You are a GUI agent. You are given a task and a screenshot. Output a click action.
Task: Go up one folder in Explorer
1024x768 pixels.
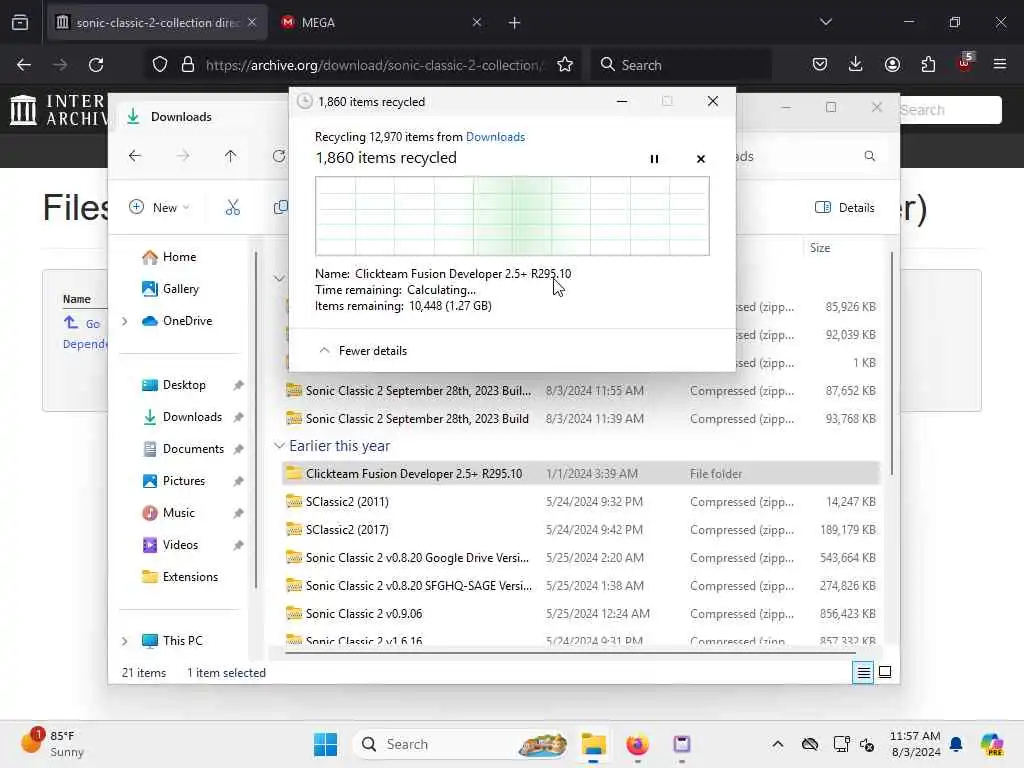click(x=231, y=155)
